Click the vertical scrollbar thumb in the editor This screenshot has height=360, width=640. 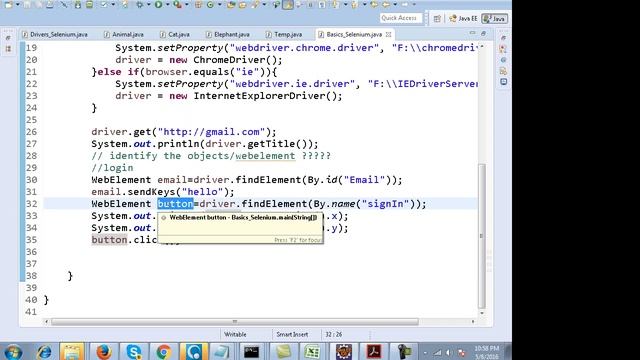pos(482,236)
